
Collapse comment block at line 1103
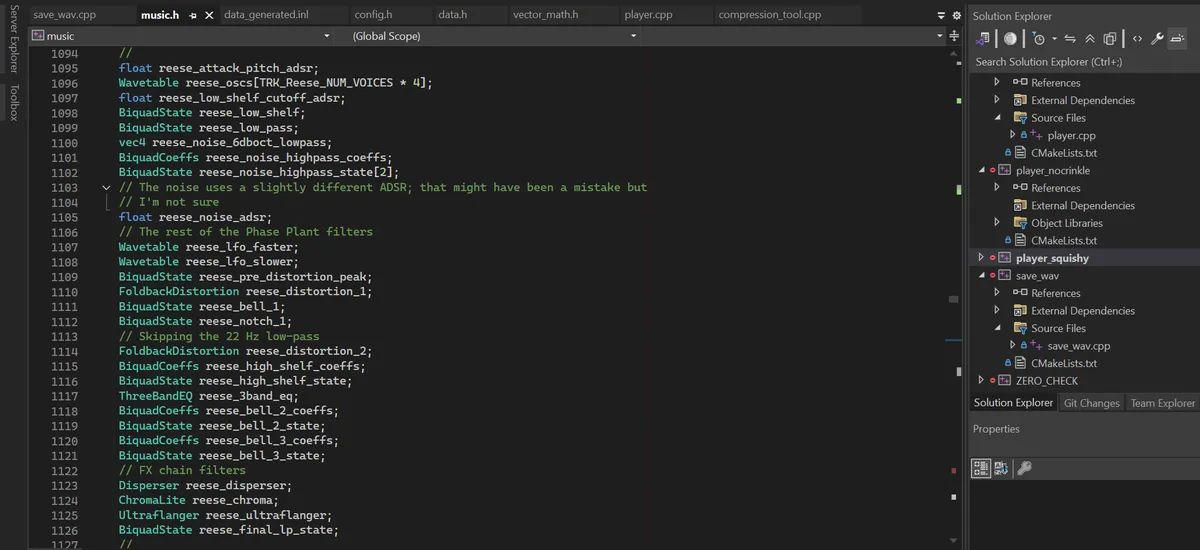coord(106,187)
